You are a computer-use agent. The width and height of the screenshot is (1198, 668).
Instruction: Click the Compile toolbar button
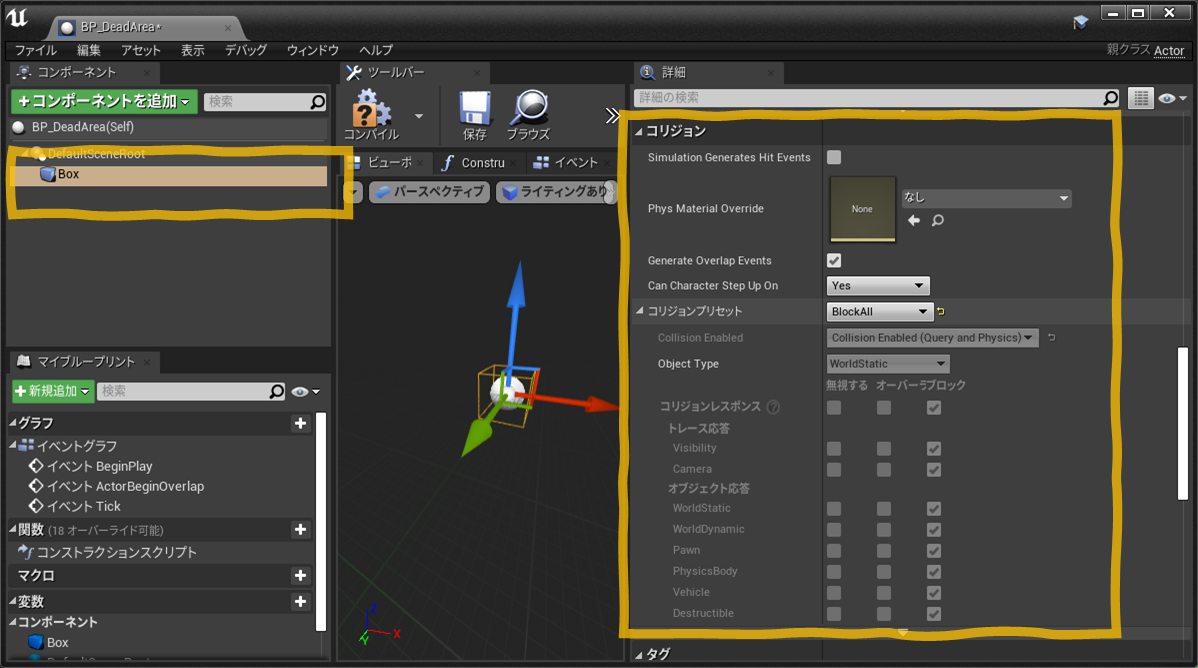tap(371, 115)
